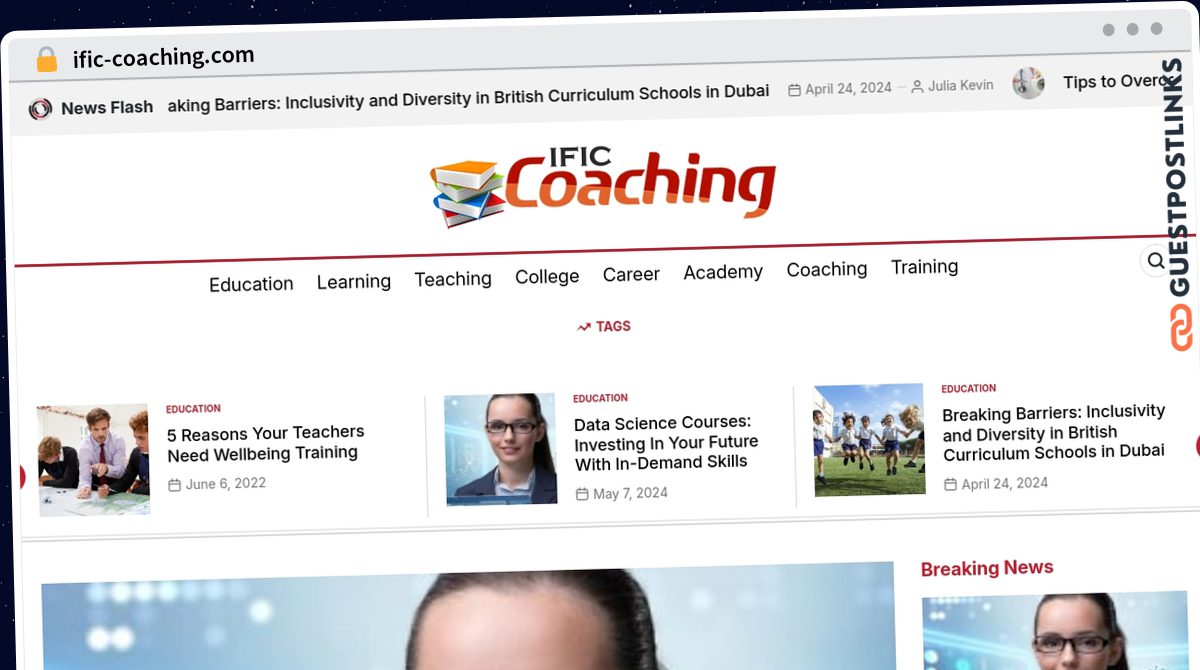Image resolution: width=1200 pixels, height=670 pixels.
Task: Navigate to the Career page
Action: 631,274
